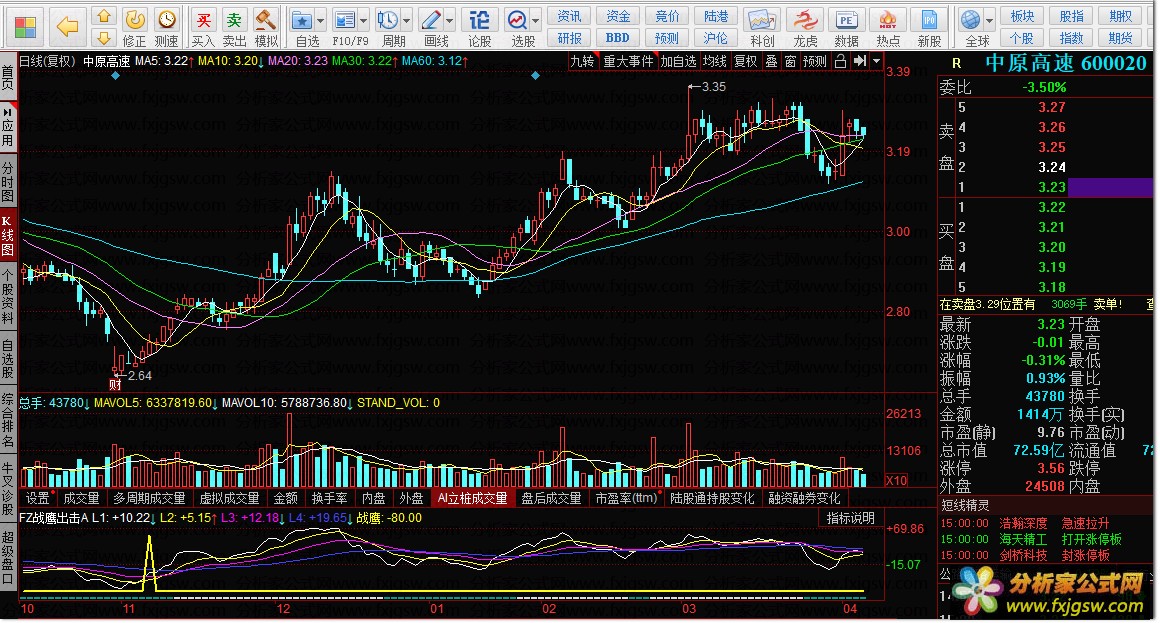This screenshot has height=623, width=1160.
Task: Select the 分时图 sidebar tab
Action: (x=7, y=182)
